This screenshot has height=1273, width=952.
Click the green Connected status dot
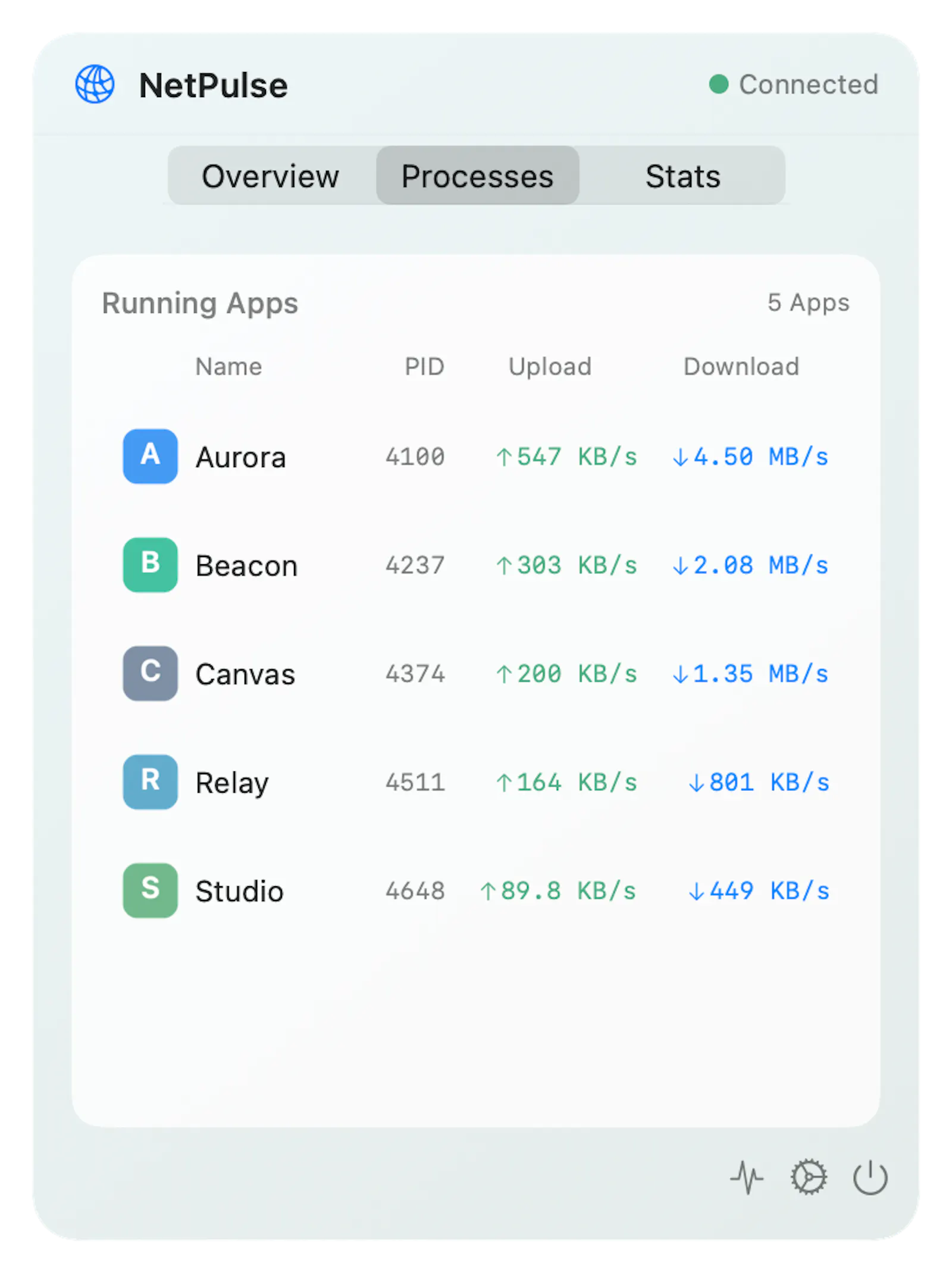(x=718, y=84)
